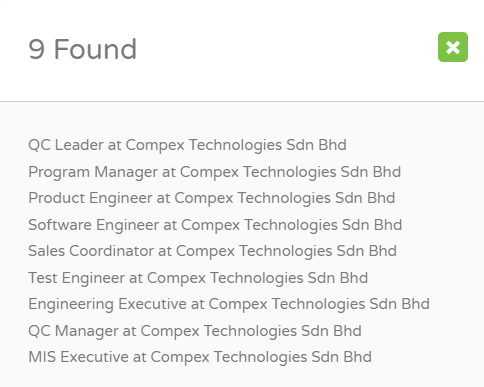Screen dimensions: 484x387
Task: Open the Engineering Executive listing
Action: [x=229, y=304]
